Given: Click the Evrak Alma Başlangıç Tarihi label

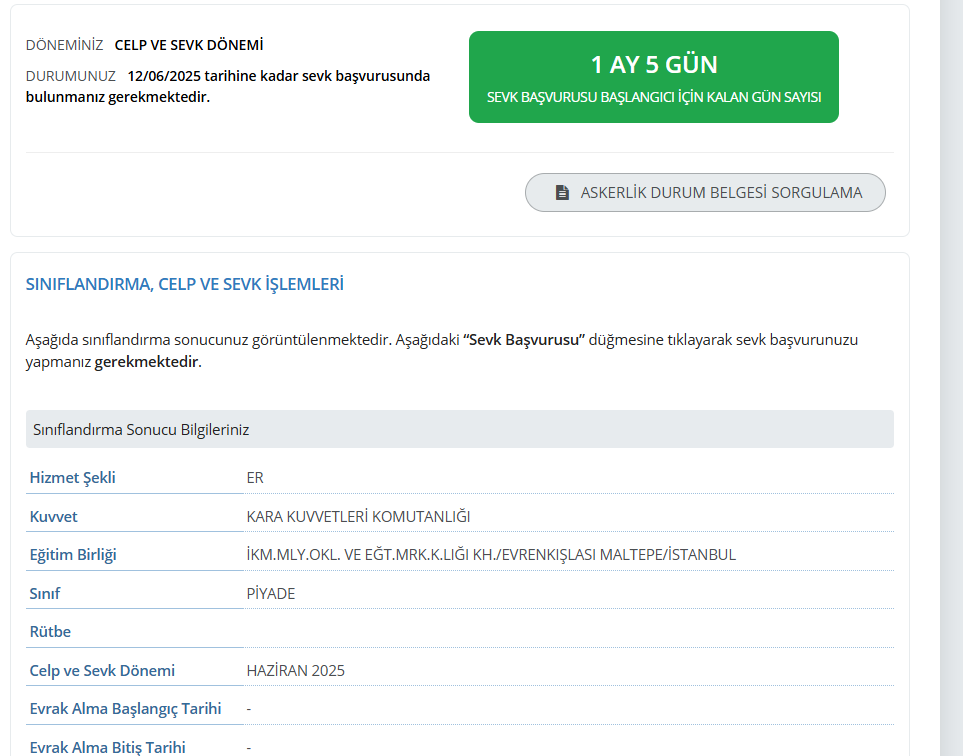Looking at the screenshot, I should [x=125, y=709].
